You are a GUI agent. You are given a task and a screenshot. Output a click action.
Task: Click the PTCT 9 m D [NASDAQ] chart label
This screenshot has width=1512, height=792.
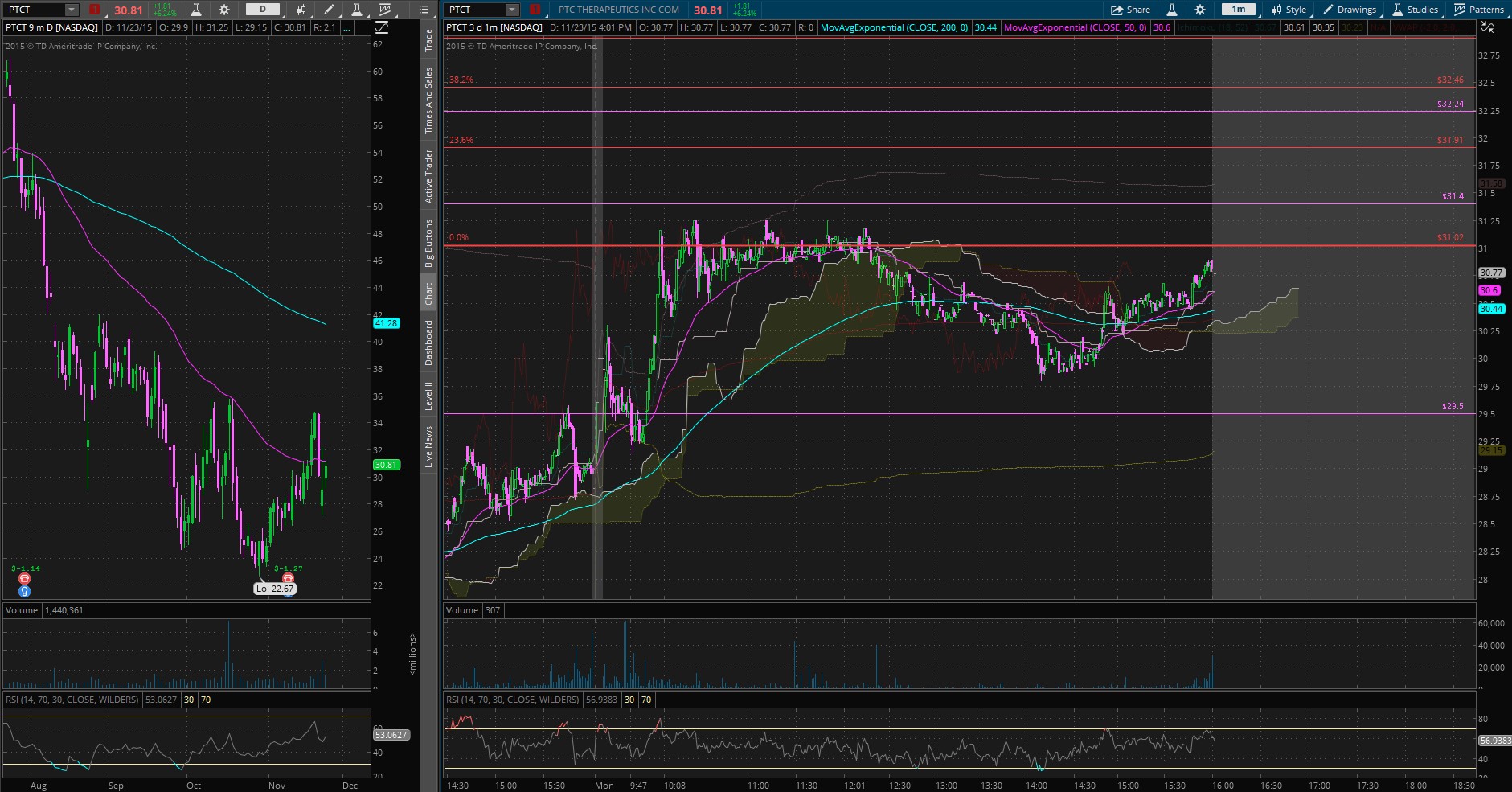(51, 27)
